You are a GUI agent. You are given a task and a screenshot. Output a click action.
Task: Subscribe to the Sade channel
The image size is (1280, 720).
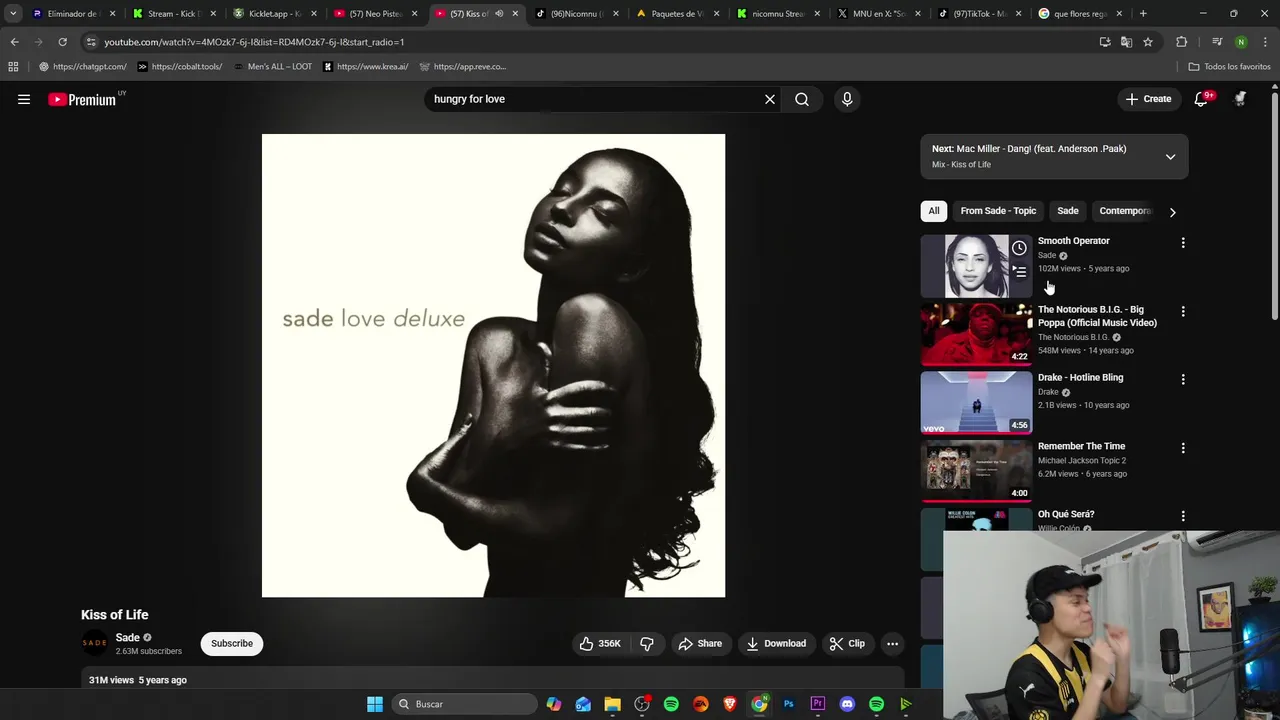coord(232,644)
